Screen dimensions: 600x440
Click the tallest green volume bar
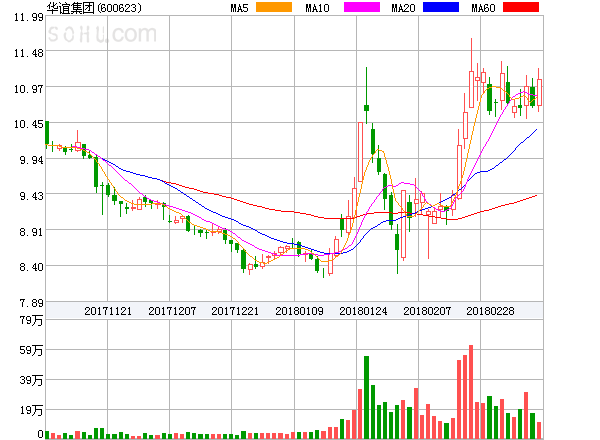tap(366, 397)
